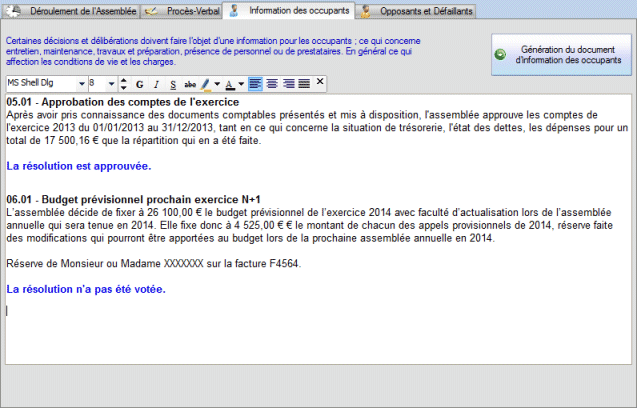This screenshot has width=637, height=408.
Task: Center-align the text
Action: point(272,84)
